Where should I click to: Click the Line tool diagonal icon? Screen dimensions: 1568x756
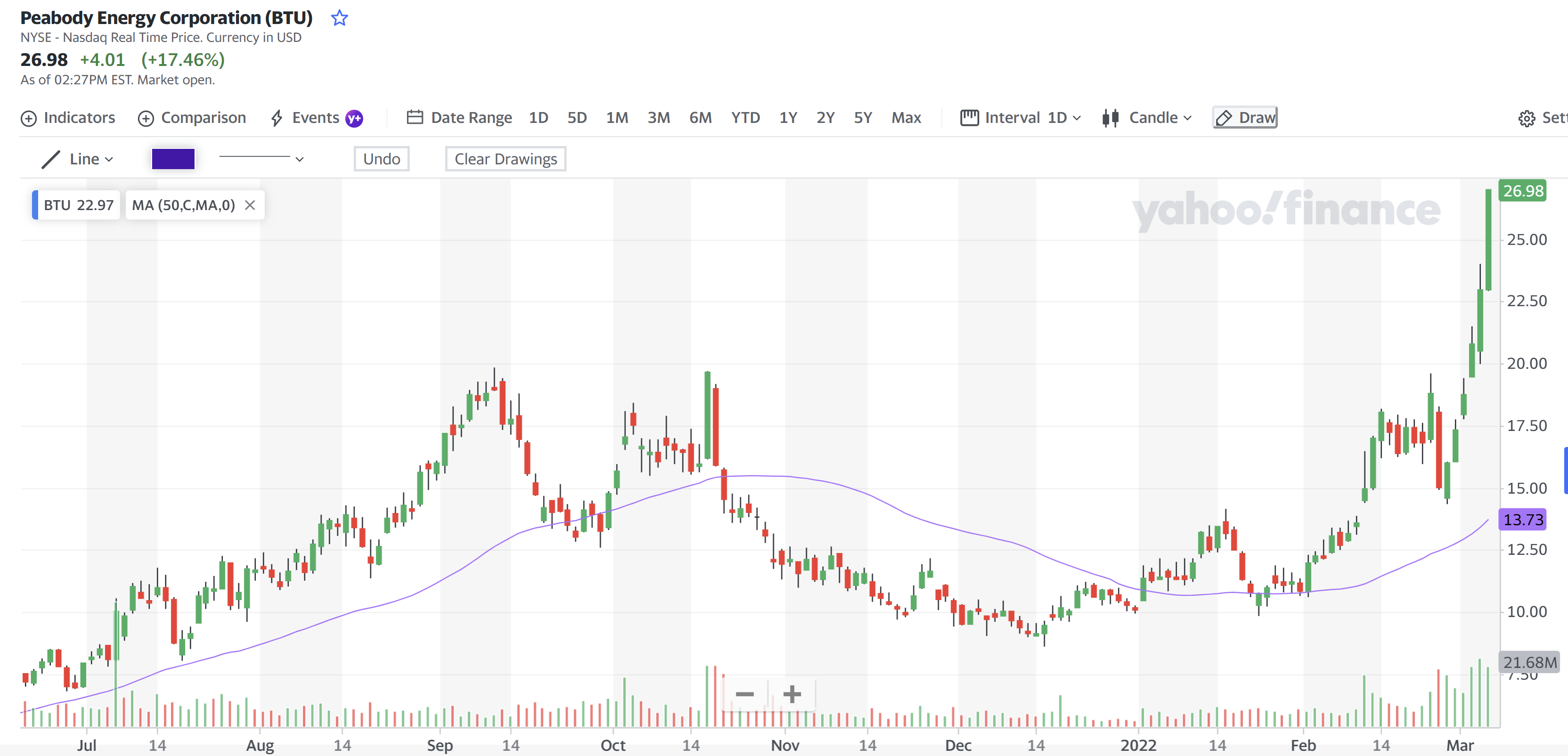click(x=50, y=160)
